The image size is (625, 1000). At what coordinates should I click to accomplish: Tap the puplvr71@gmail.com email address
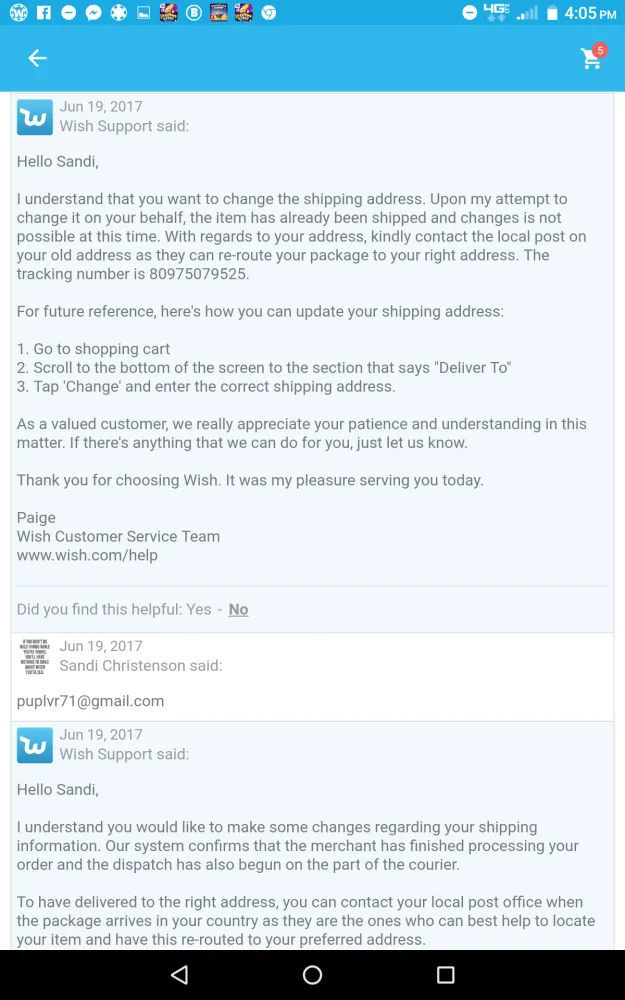[90, 701]
